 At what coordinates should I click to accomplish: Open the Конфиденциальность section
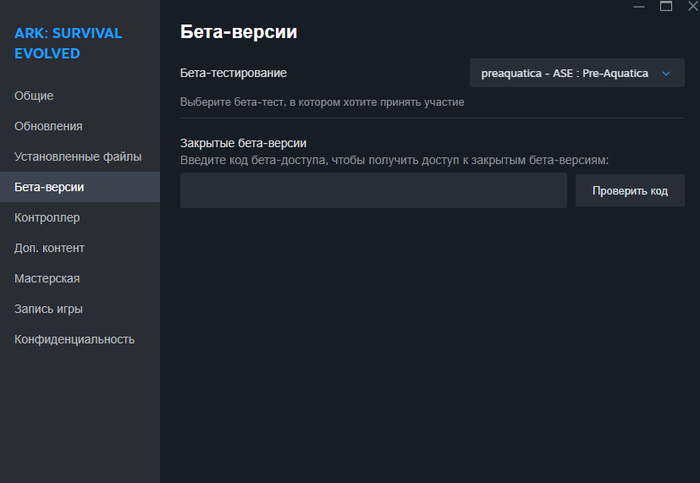tap(80, 339)
